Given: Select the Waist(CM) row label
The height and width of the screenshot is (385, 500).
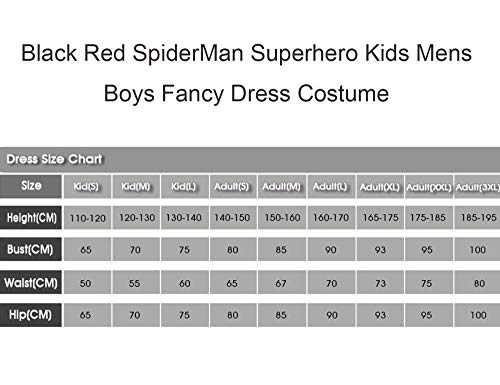Looking at the screenshot, I should click(x=31, y=282).
